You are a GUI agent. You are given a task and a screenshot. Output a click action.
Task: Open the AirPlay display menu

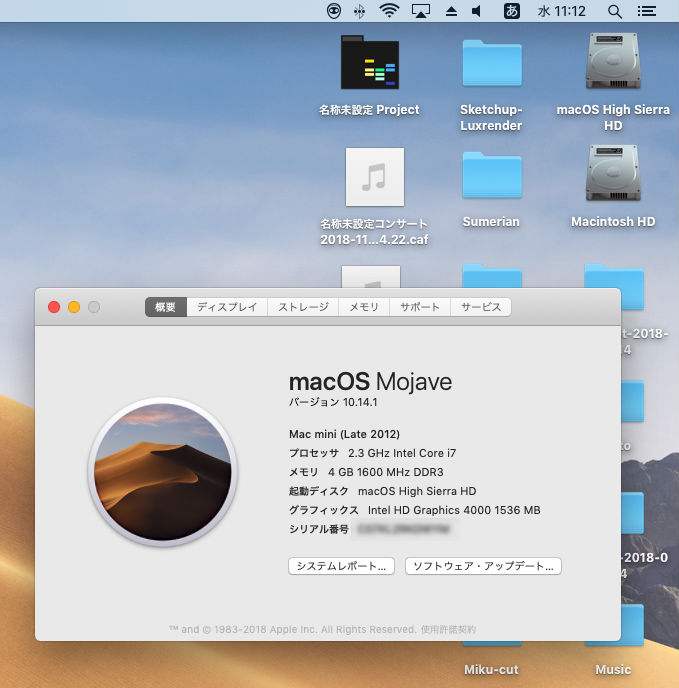pyautogui.click(x=420, y=11)
